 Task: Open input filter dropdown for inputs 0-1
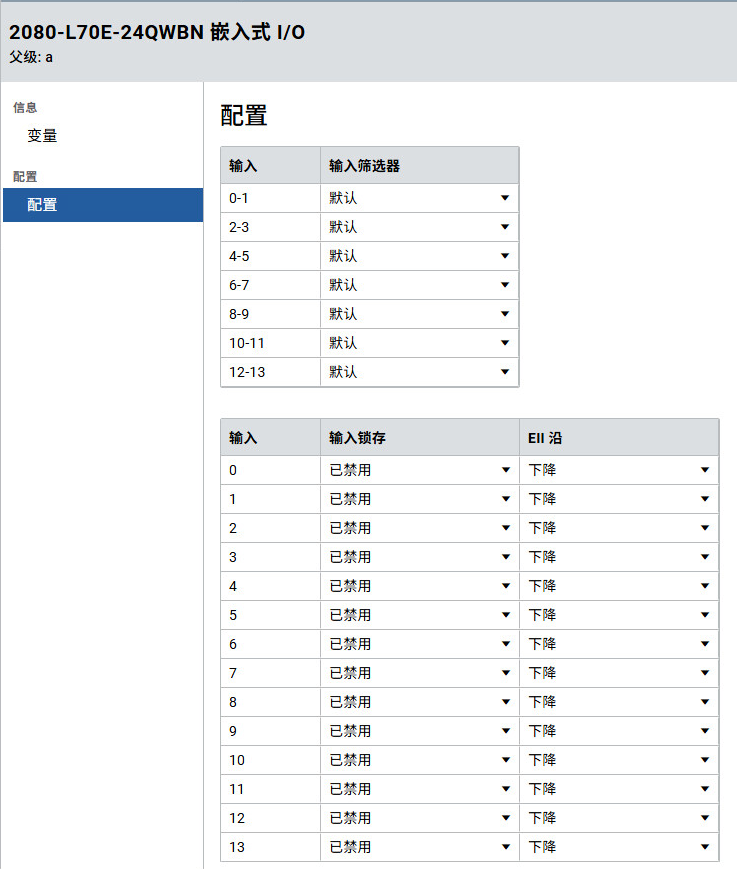419,198
